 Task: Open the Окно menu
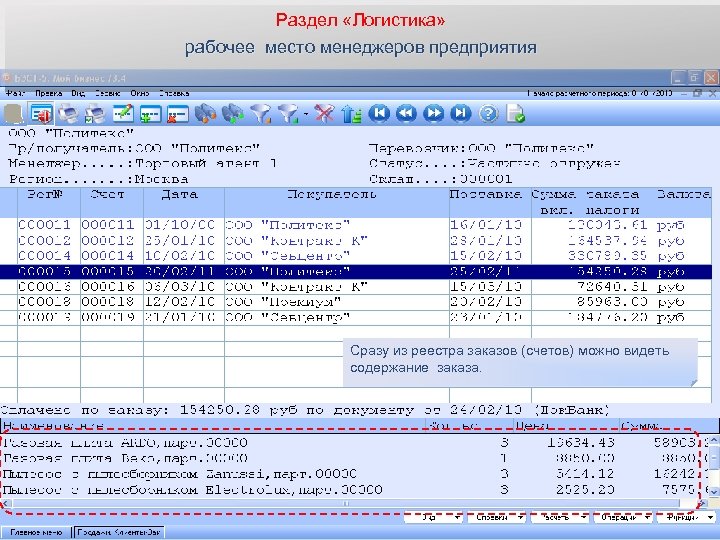pos(140,93)
